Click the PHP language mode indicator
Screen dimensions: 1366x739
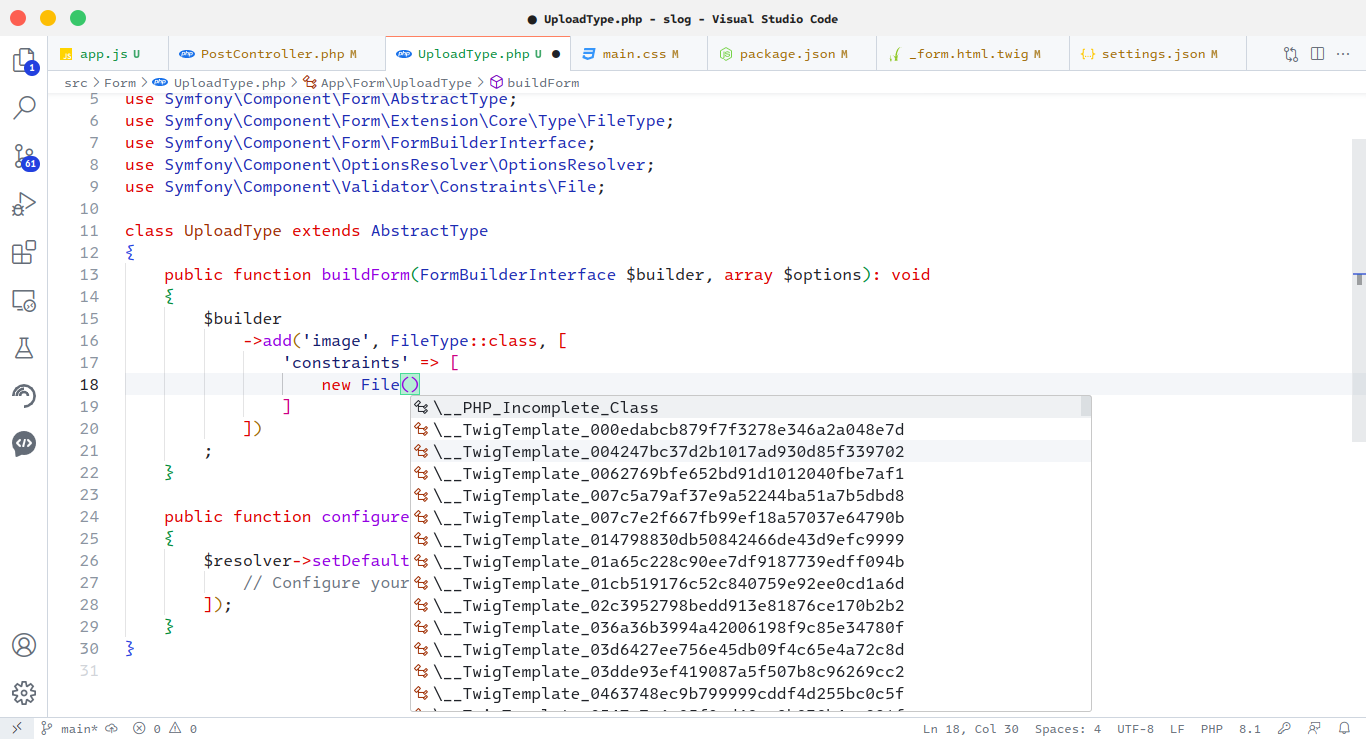tap(1211, 729)
